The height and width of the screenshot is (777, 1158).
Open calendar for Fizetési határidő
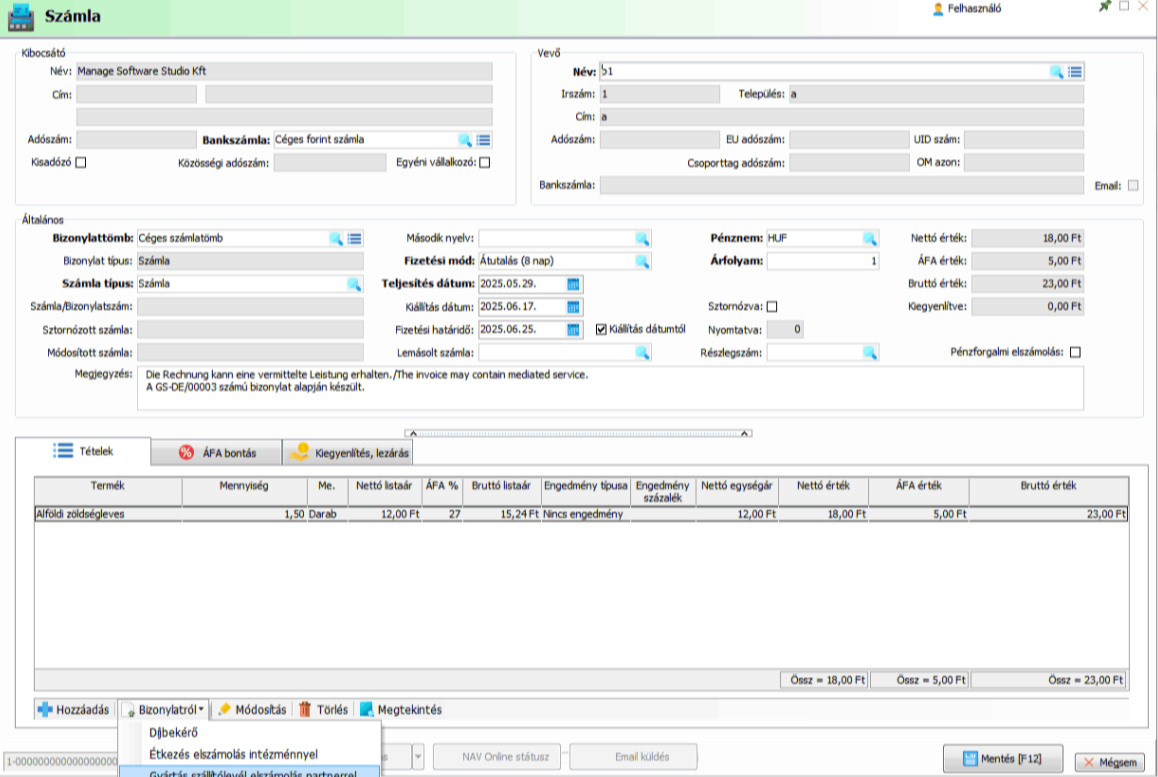tap(573, 329)
